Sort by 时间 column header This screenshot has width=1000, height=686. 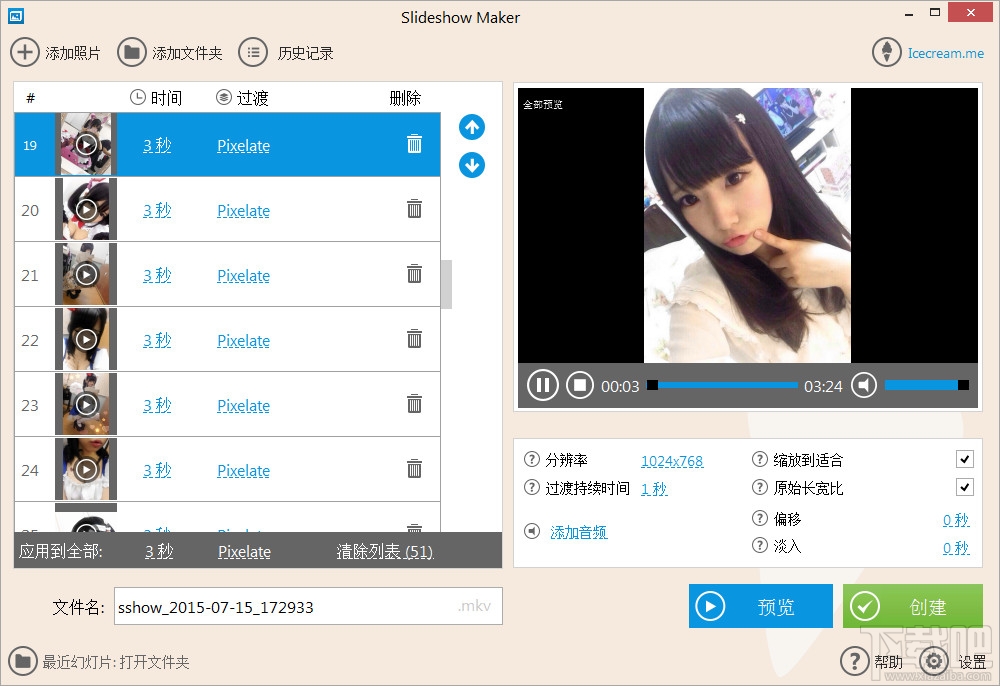156,98
